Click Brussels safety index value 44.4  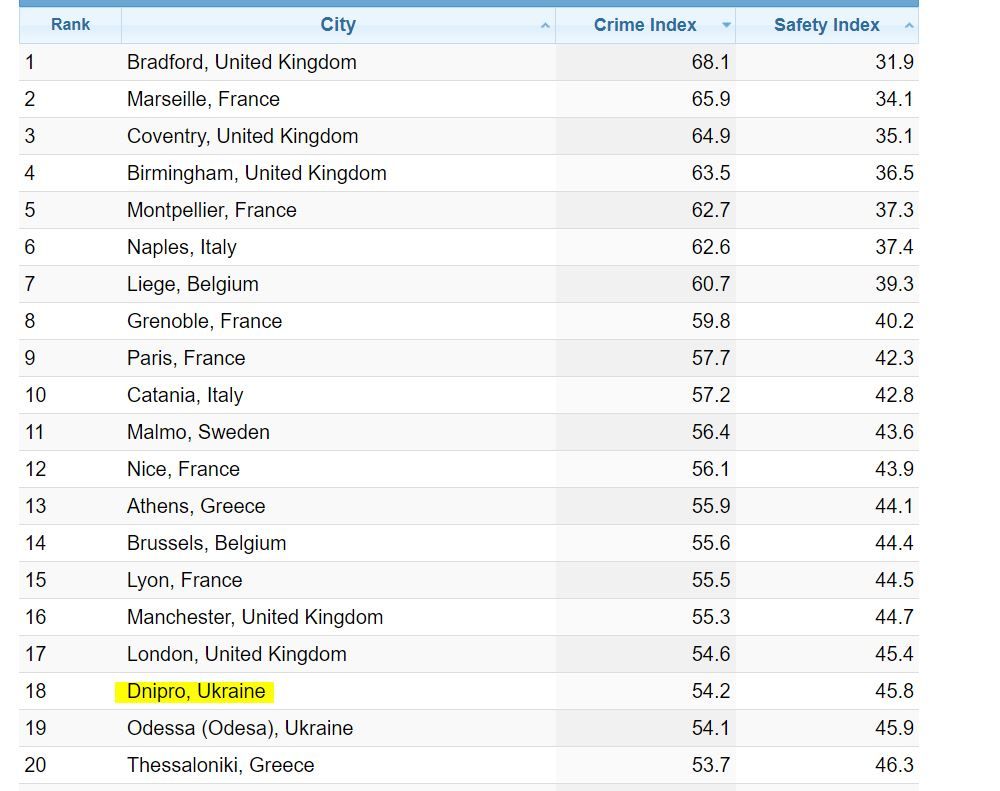tap(894, 543)
